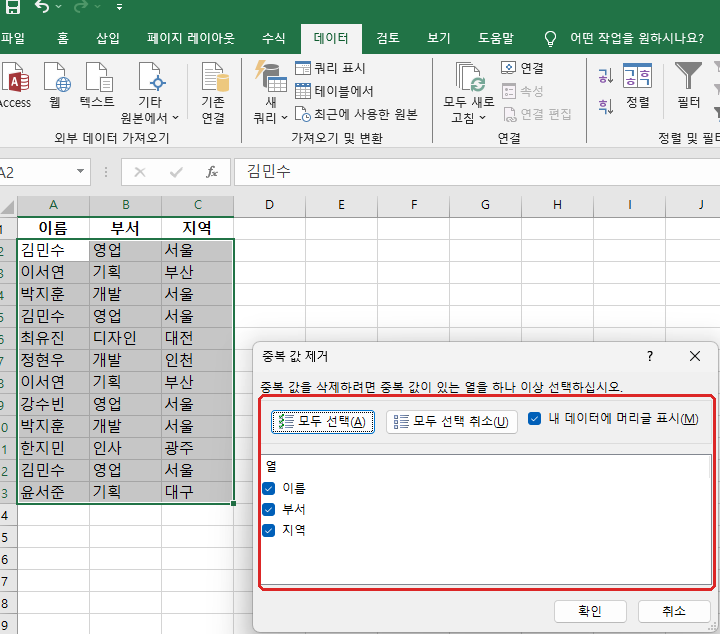Select column A header
Screen dimensions: 720x634
(53, 205)
